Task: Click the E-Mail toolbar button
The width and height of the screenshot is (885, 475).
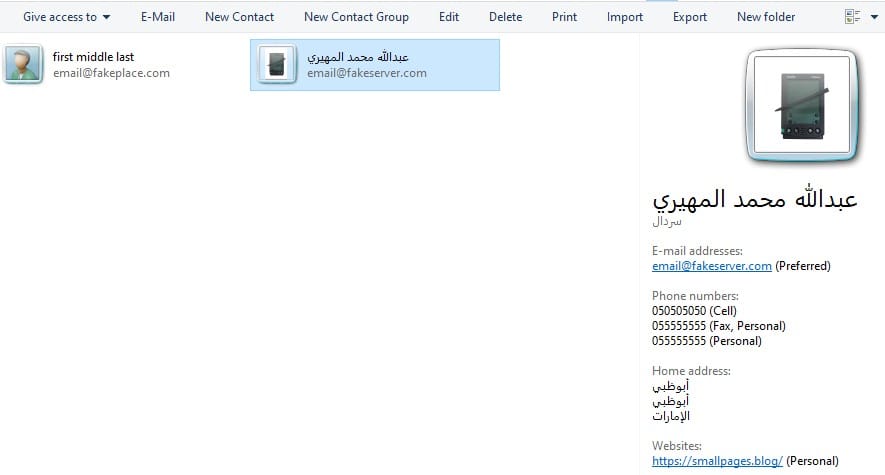Action: 158,17
